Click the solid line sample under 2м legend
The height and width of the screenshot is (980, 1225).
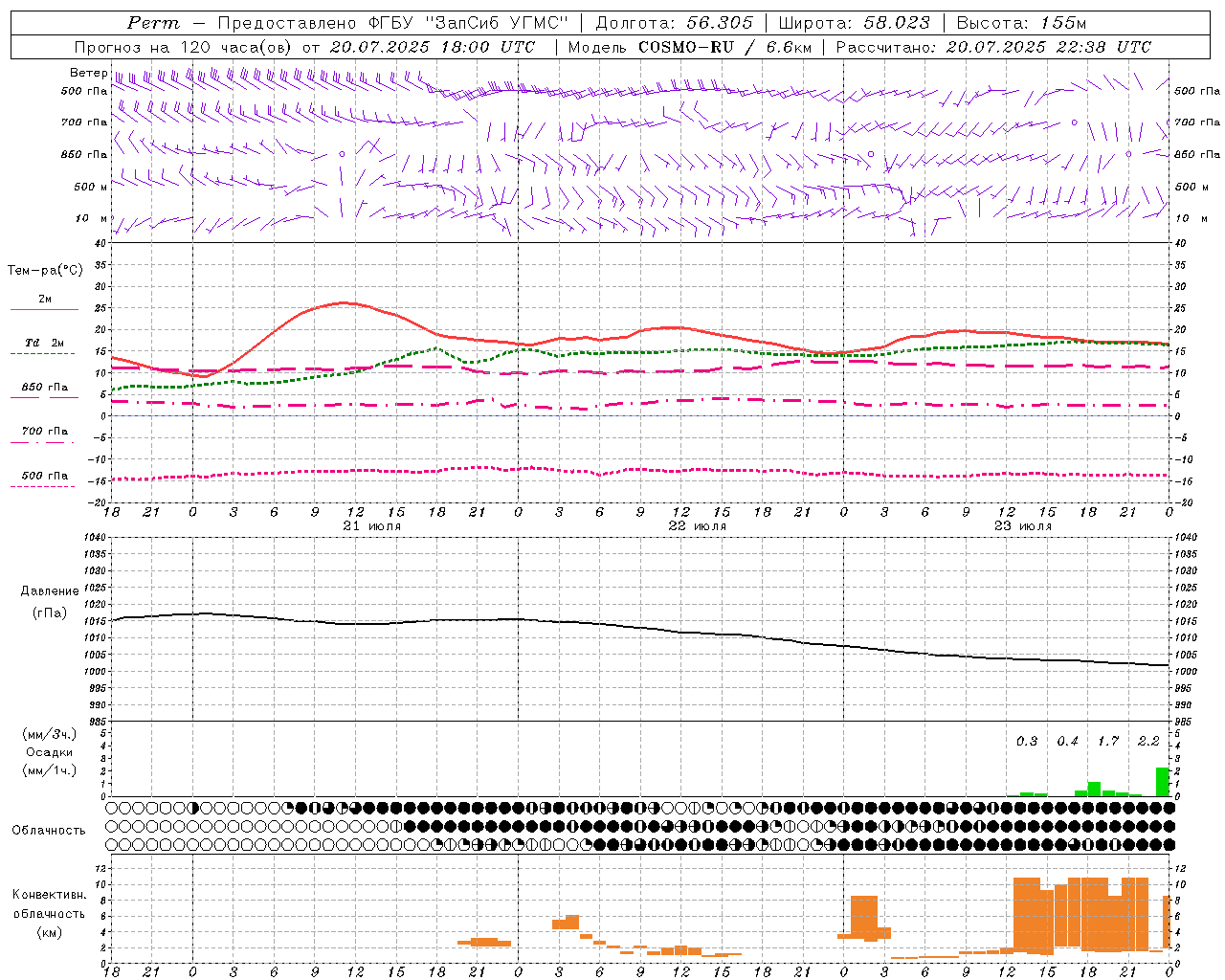point(45,310)
